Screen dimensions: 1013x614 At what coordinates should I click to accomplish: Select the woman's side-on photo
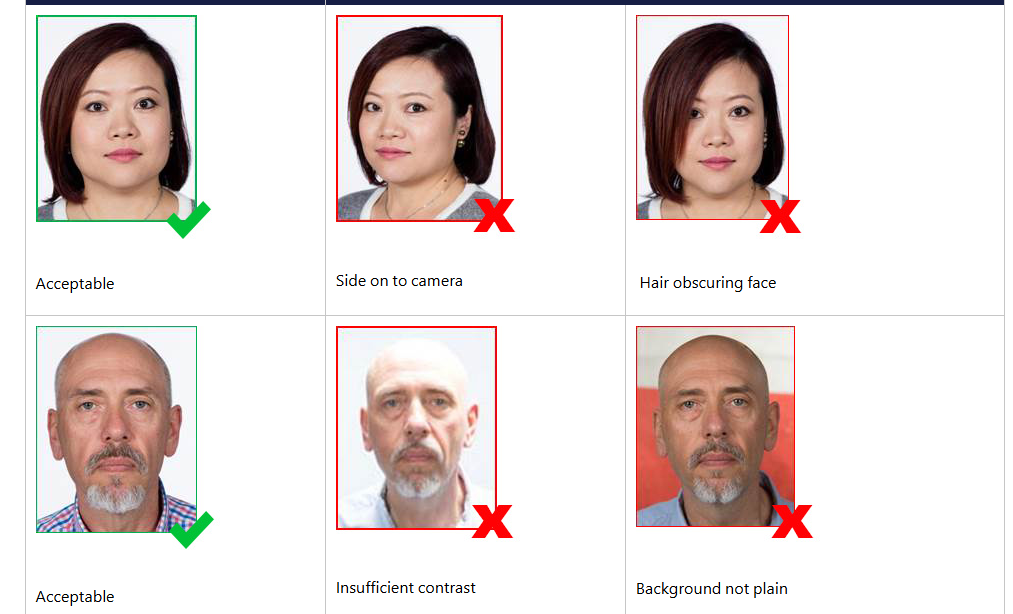(x=419, y=118)
